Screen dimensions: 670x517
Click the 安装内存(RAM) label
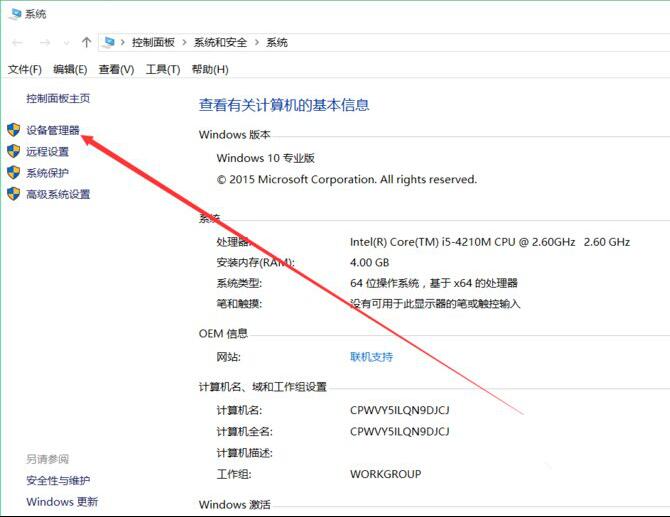coord(256,262)
